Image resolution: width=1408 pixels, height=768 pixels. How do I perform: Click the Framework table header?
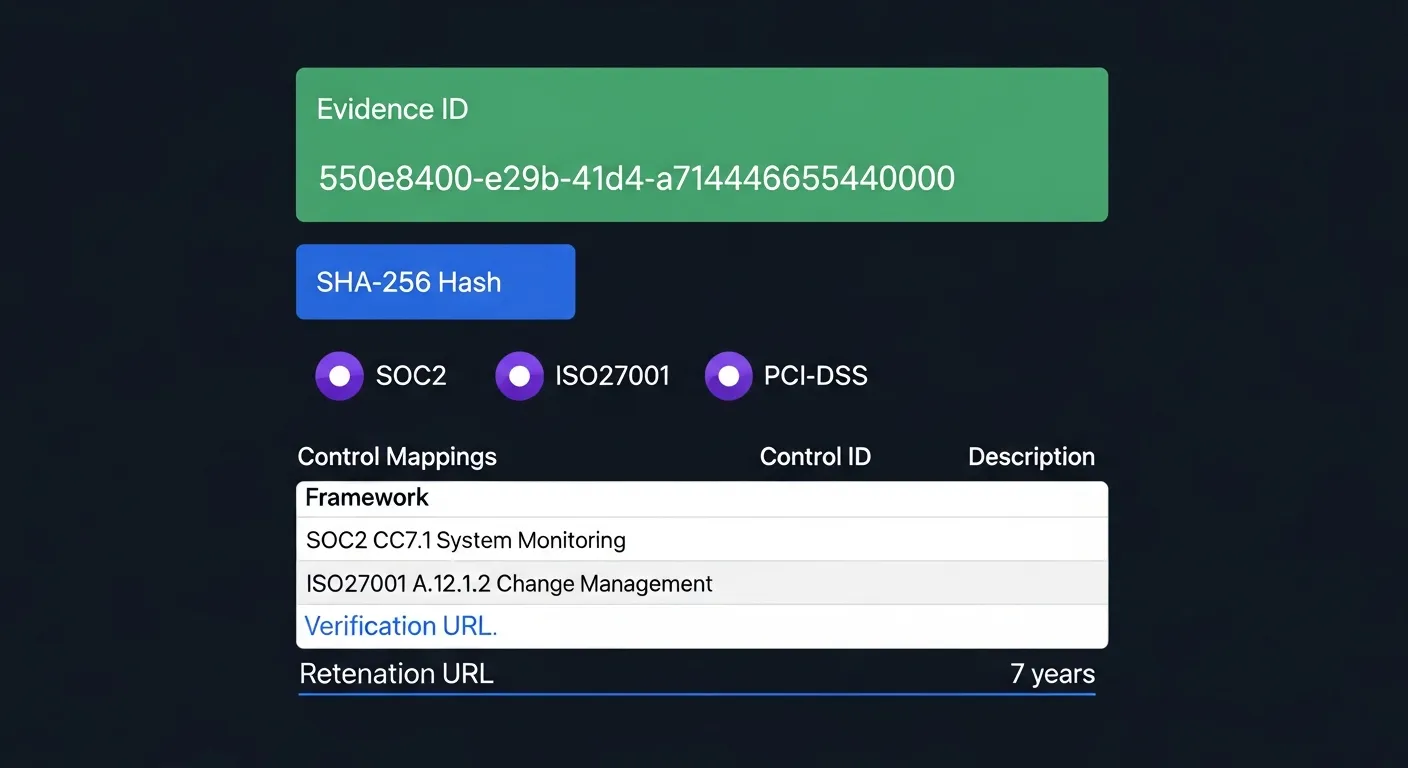[366, 497]
